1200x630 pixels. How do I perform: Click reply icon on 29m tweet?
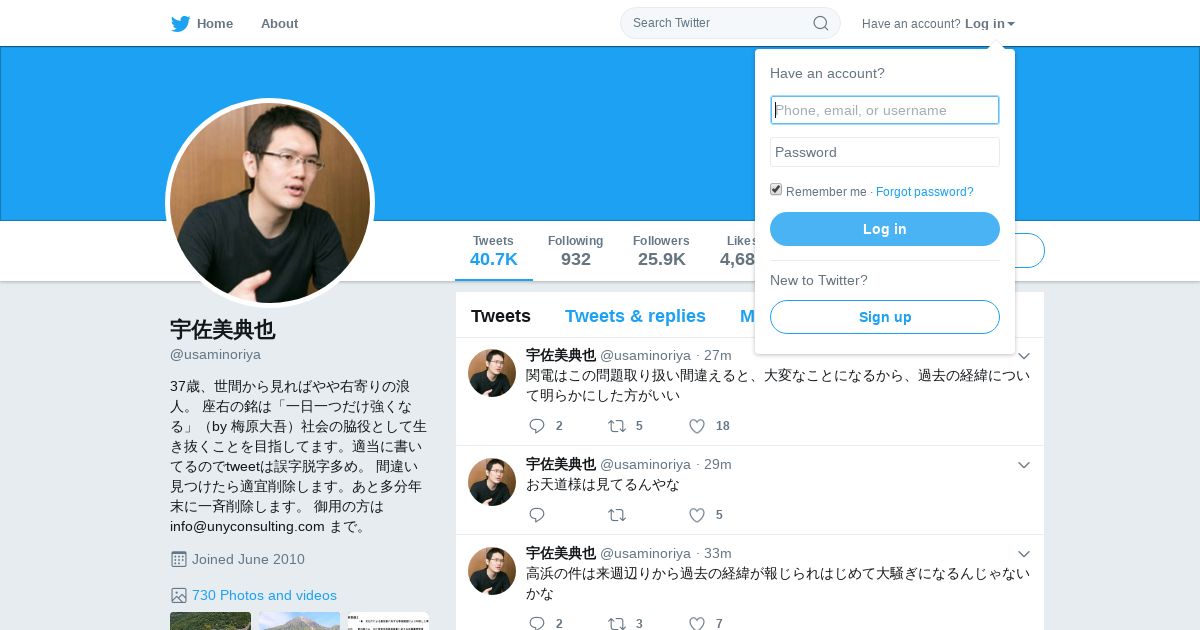click(x=537, y=515)
